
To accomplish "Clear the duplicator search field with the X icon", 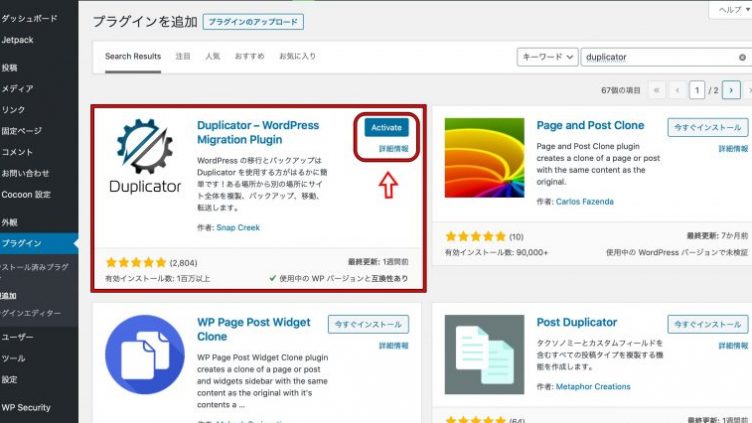I will coord(742,57).
